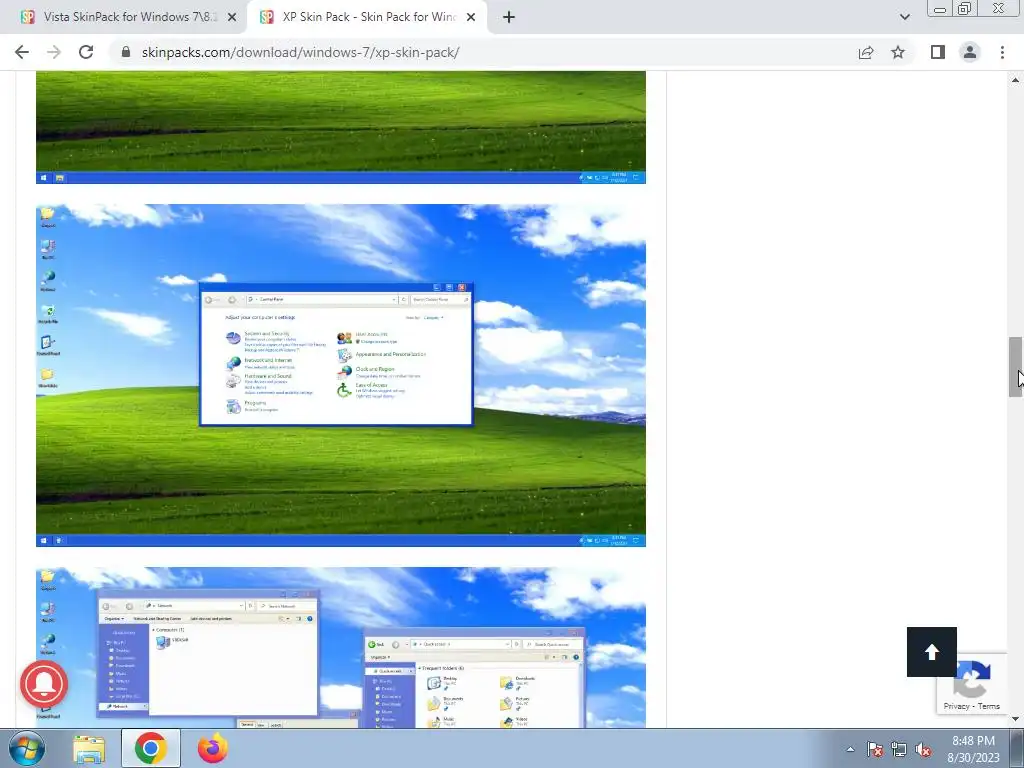This screenshot has width=1024, height=768.
Task: Click the muted volume tray icon
Action: coord(923,749)
